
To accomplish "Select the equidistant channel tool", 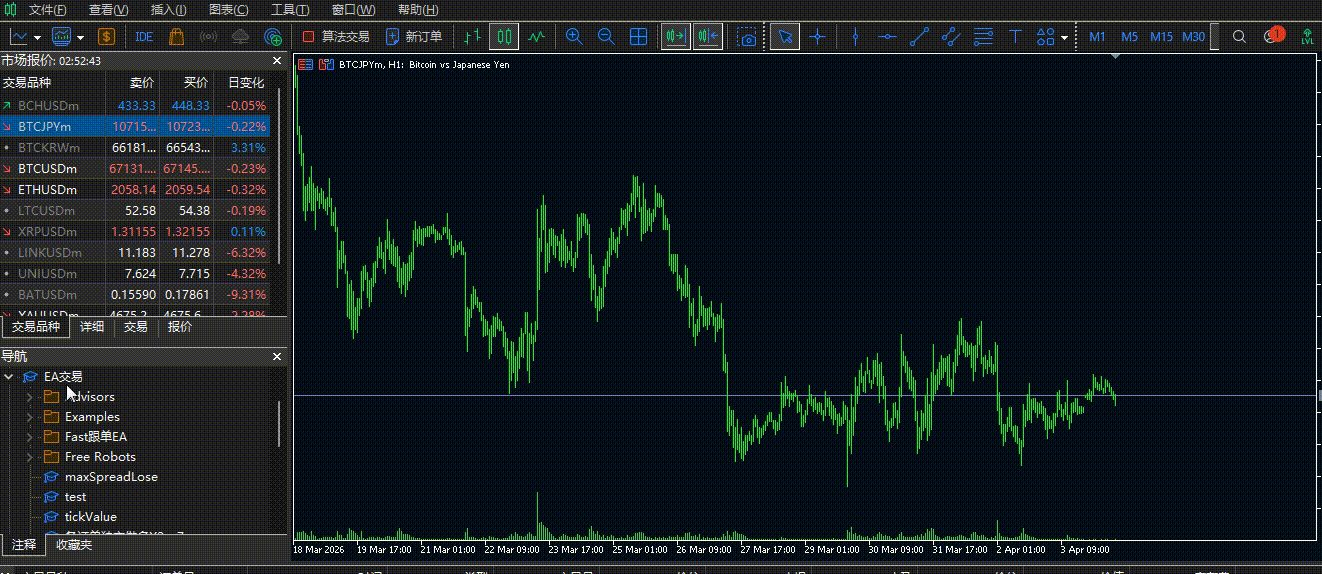I will point(951,37).
